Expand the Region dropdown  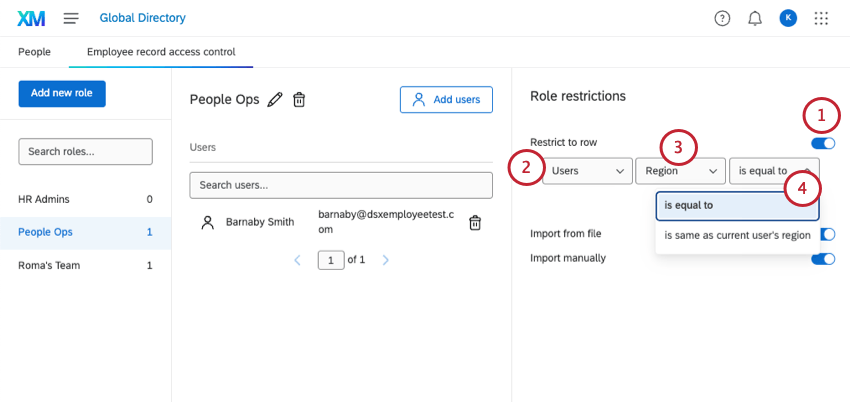tap(680, 171)
